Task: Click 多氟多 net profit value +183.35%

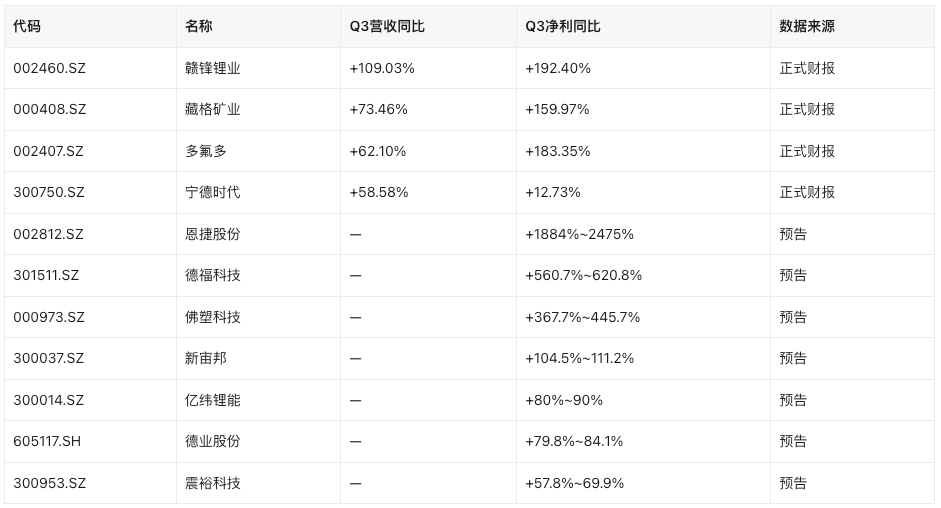Action: 558,151
